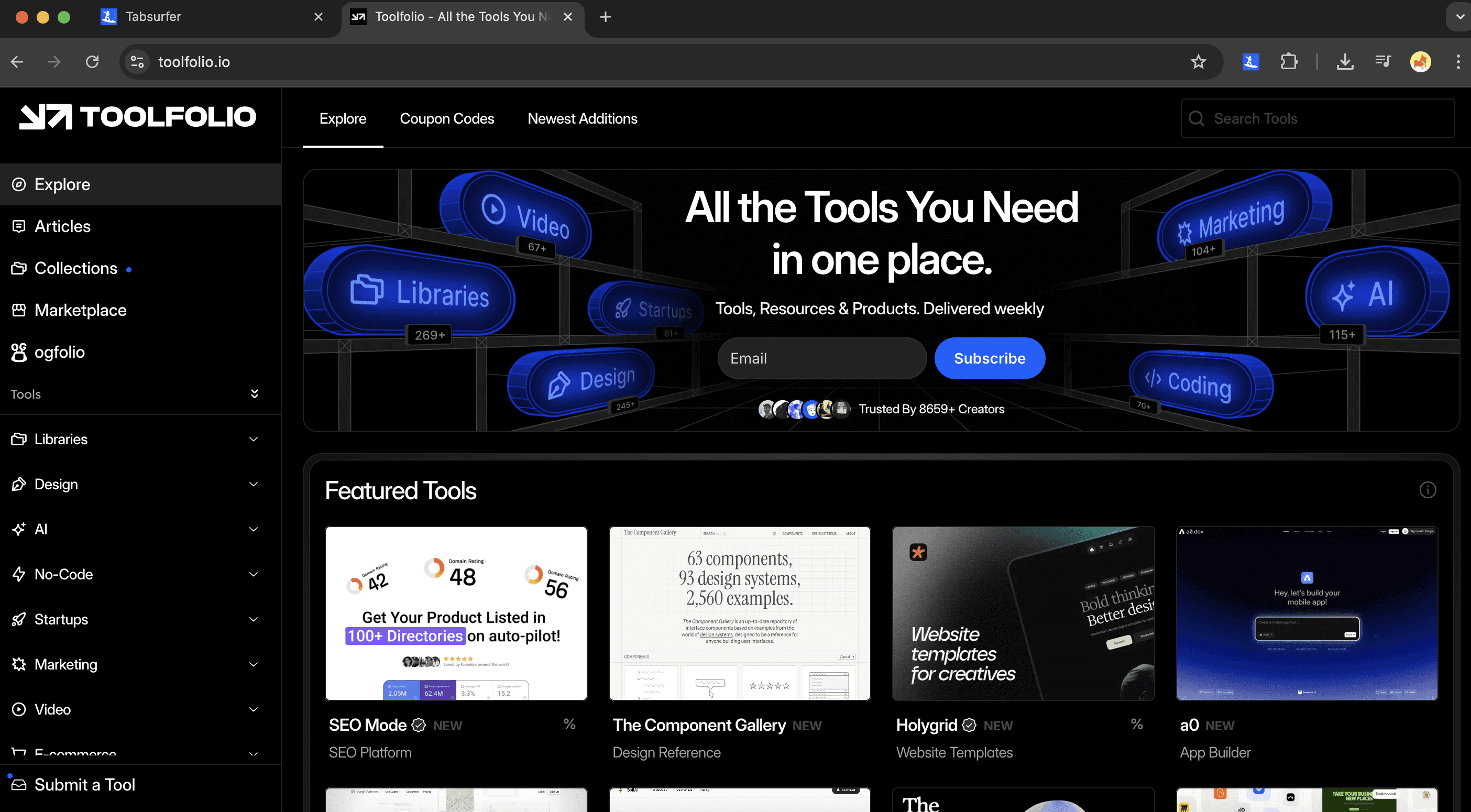Image resolution: width=1471 pixels, height=812 pixels.
Task: Open The Component Gallery thumbnail
Action: pyautogui.click(x=740, y=613)
